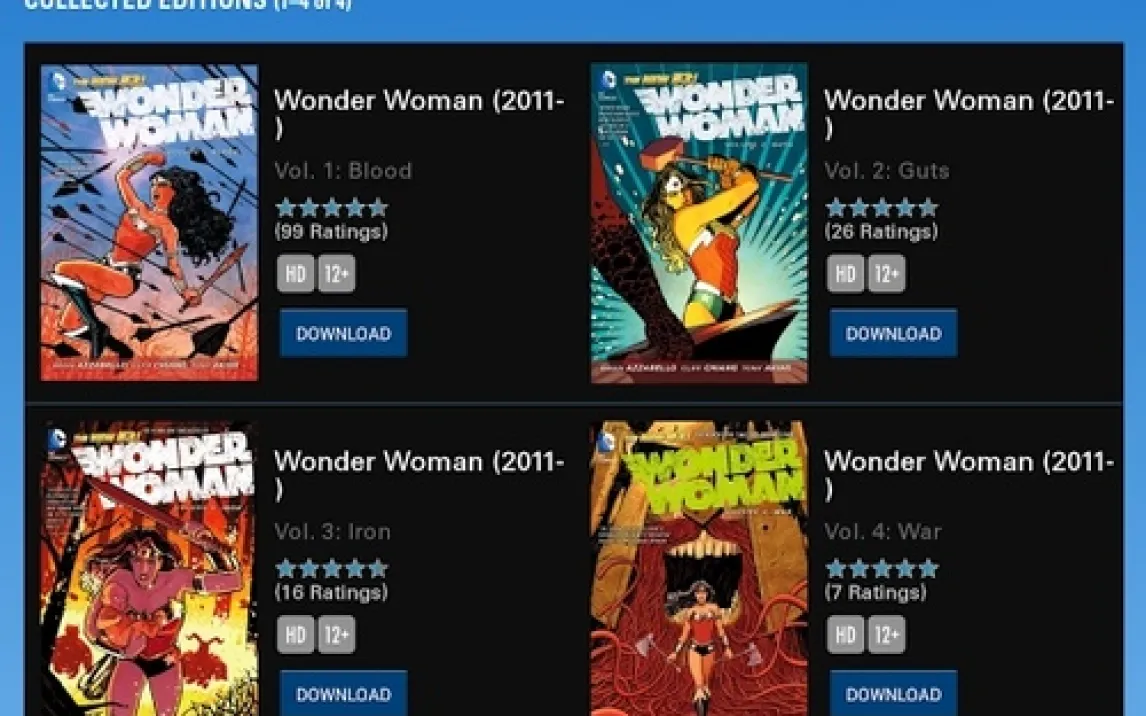The width and height of the screenshot is (1146, 716).
Task: Open the Vol. 4: War cover thumbnail
Action: point(699,568)
